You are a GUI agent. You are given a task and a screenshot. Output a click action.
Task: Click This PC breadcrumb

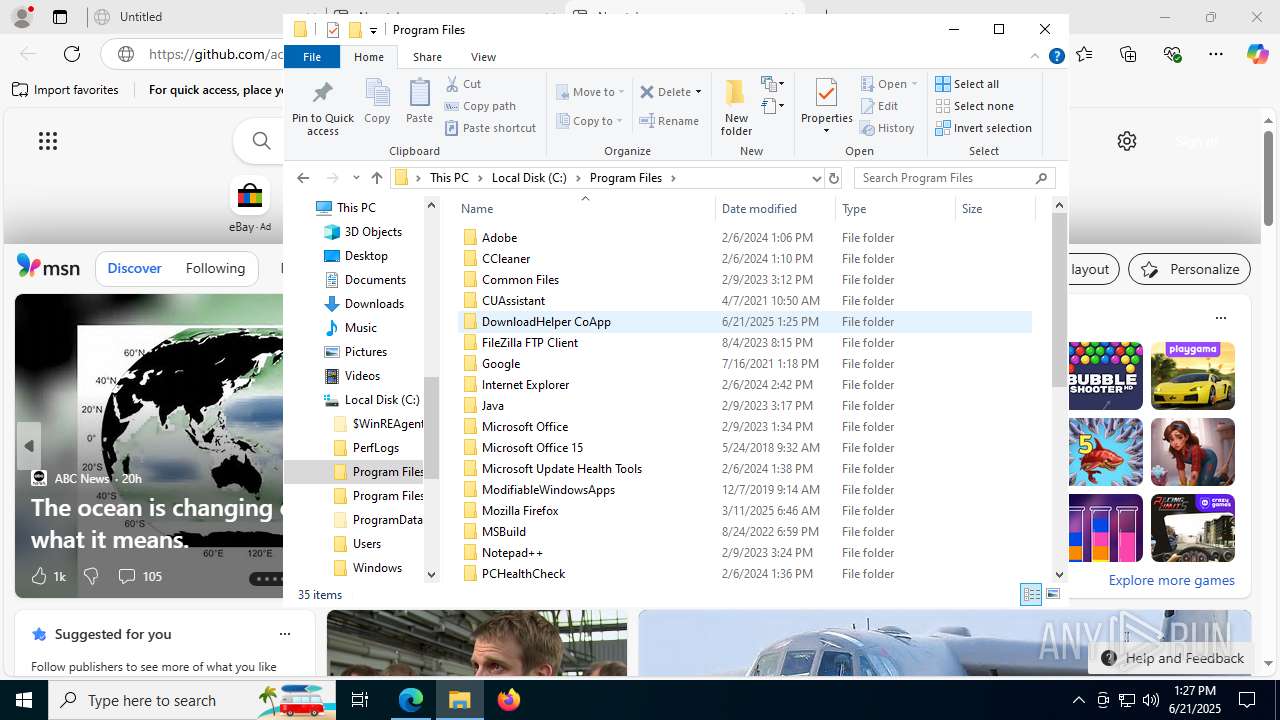[449, 178]
